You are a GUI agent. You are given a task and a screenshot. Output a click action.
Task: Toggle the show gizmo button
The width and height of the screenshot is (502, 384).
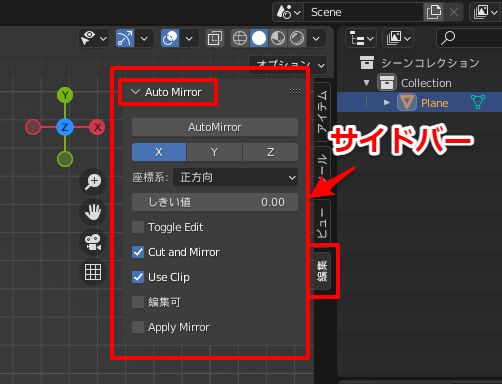(x=125, y=38)
